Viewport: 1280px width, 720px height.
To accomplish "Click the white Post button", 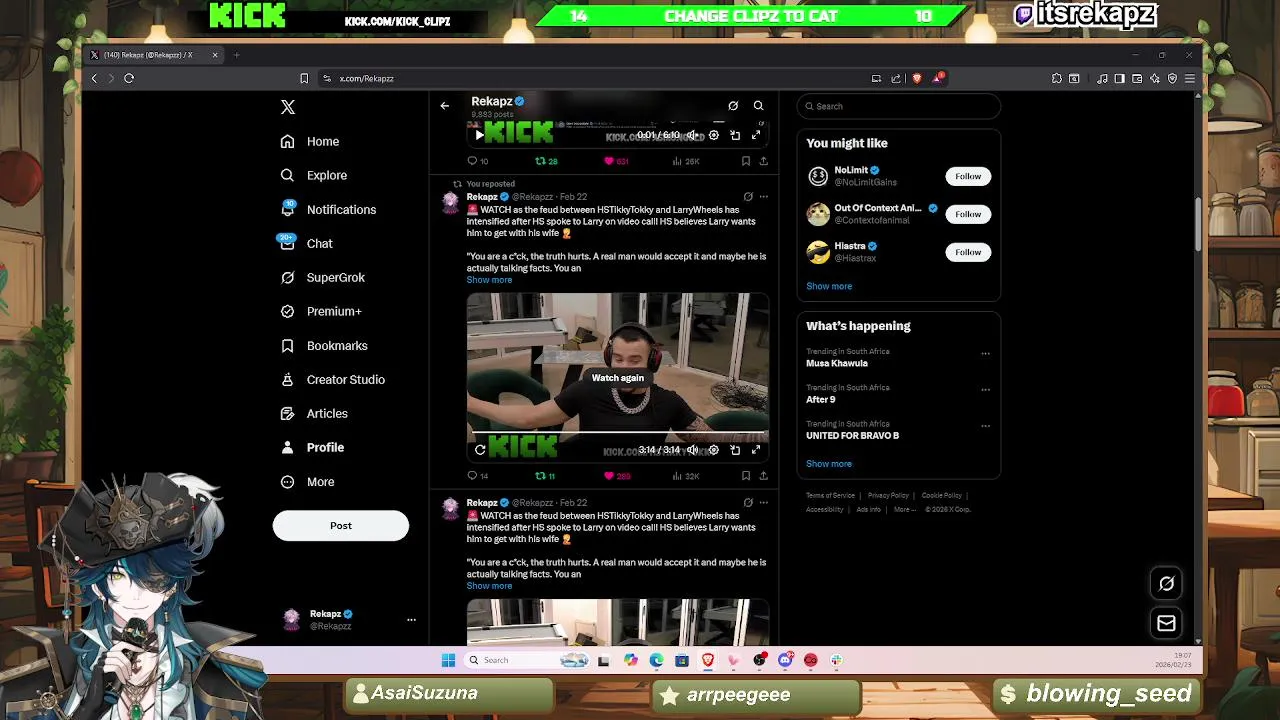I will [341, 526].
